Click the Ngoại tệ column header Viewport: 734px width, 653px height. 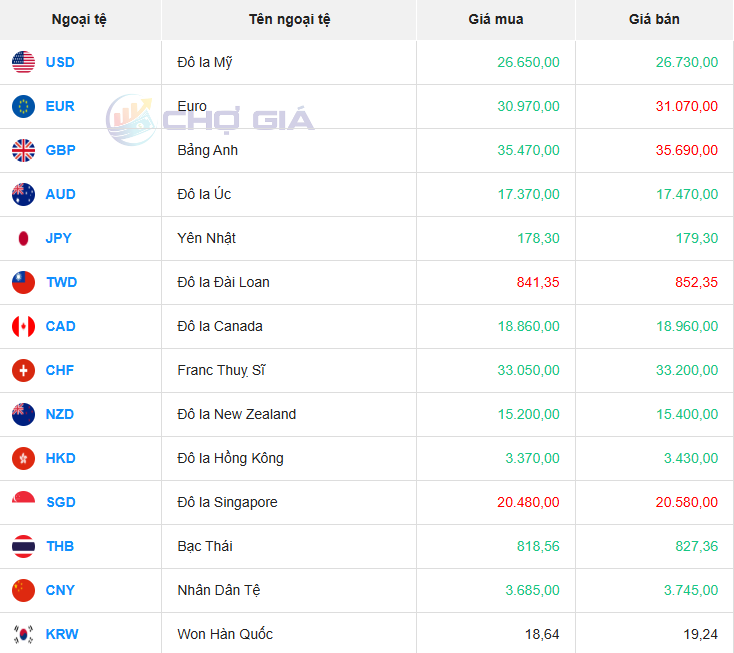(x=80, y=19)
